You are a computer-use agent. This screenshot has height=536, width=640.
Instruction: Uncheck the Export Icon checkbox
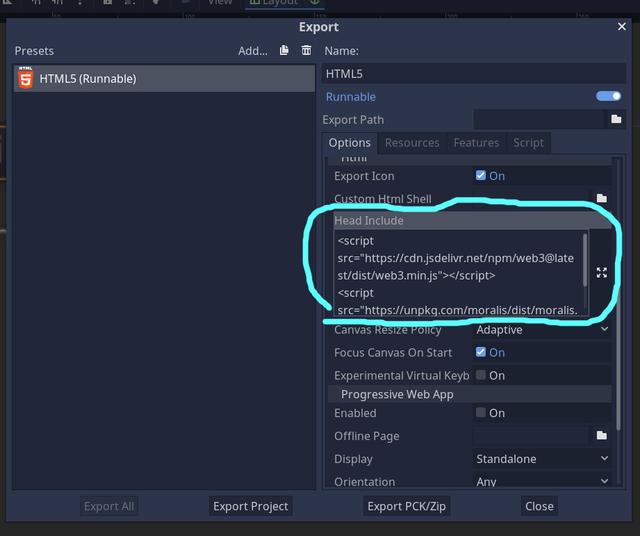pyautogui.click(x=480, y=176)
